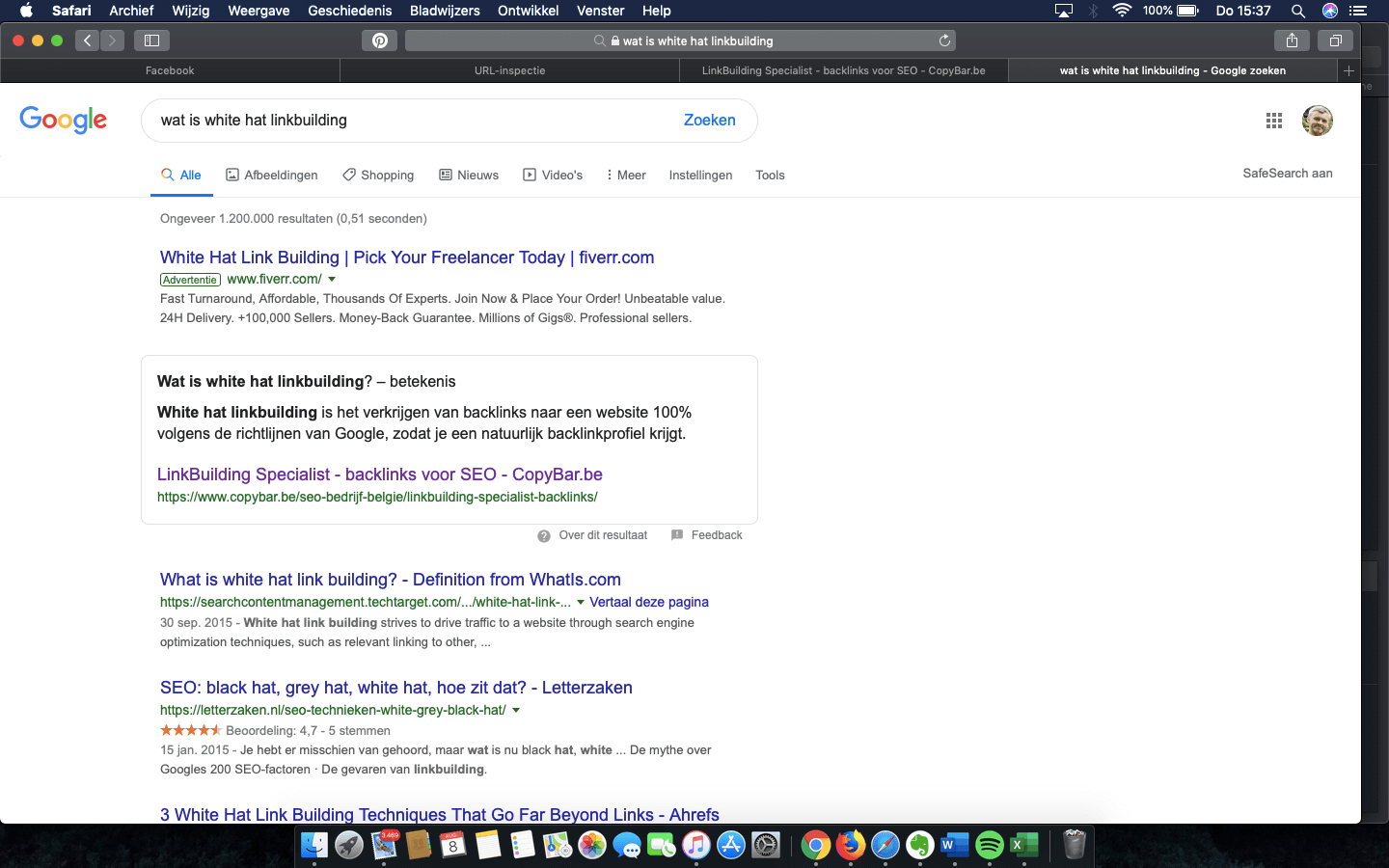Select the Nieuws search tab
1389x868 pixels.
pyautogui.click(x=469, y=175)
